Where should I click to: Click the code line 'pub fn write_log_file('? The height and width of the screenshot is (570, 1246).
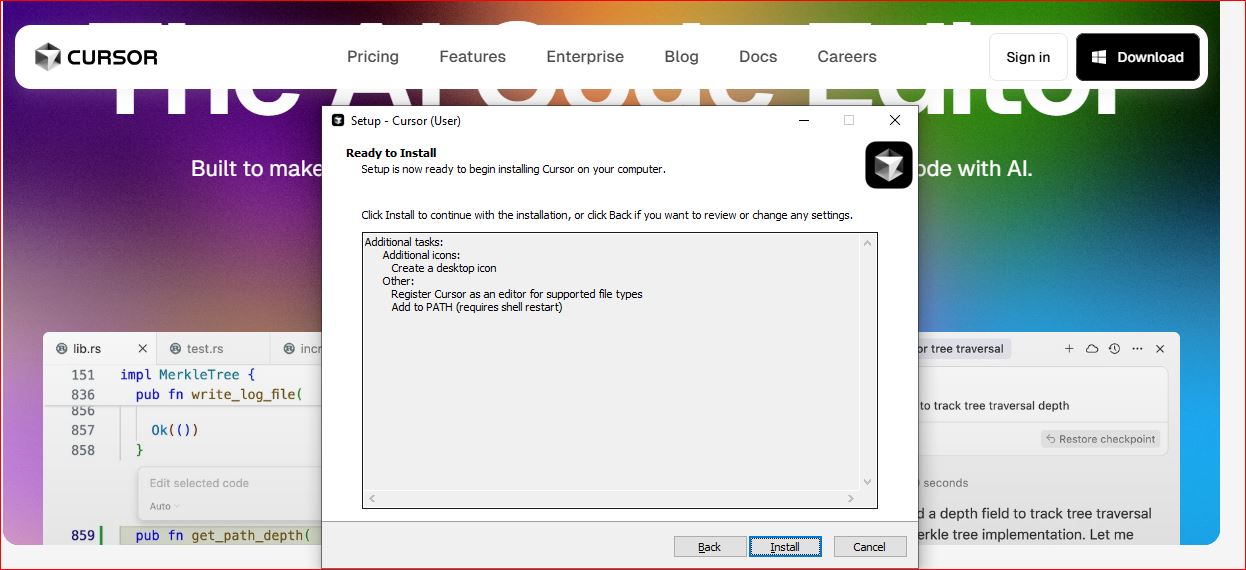point(219,395)
